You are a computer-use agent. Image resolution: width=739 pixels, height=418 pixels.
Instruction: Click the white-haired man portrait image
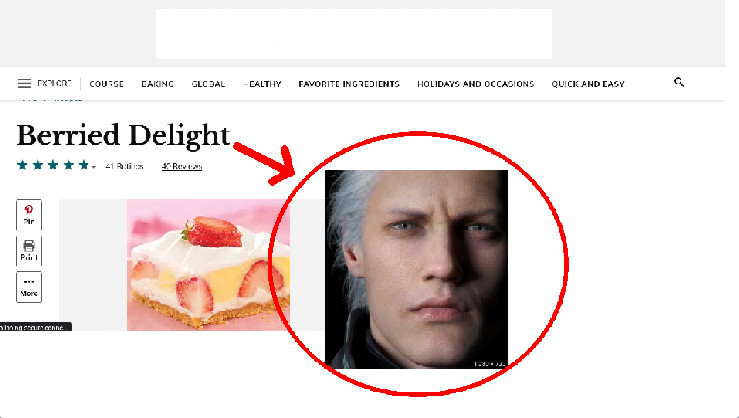pos(417,269)
